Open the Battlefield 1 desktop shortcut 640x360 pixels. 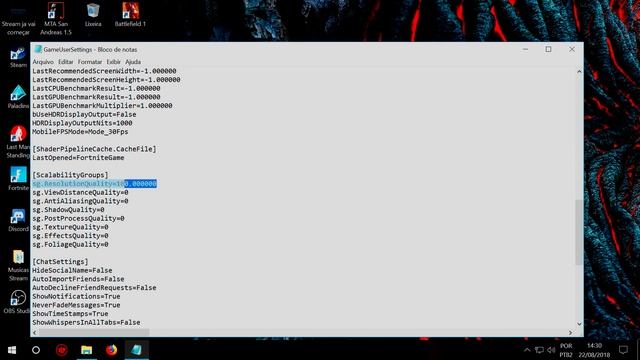pos(130,15)
